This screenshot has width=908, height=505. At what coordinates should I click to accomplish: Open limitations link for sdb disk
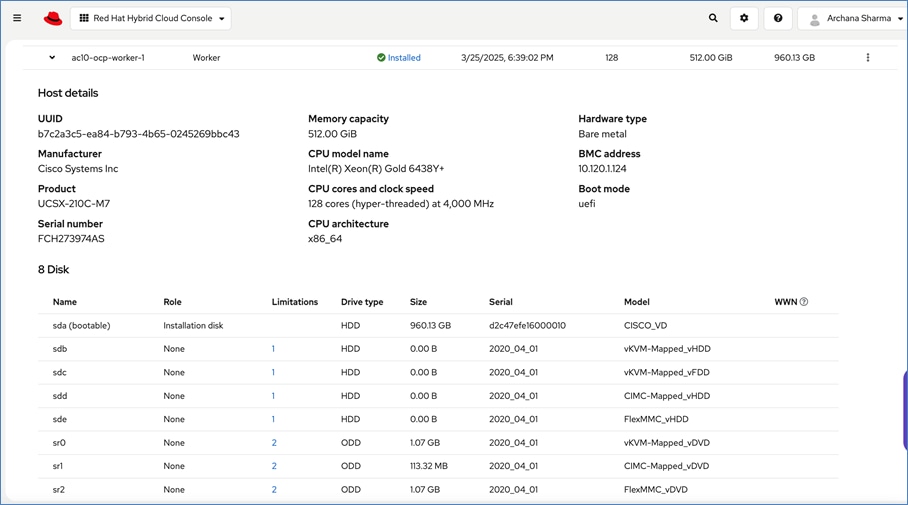[273, 349]
